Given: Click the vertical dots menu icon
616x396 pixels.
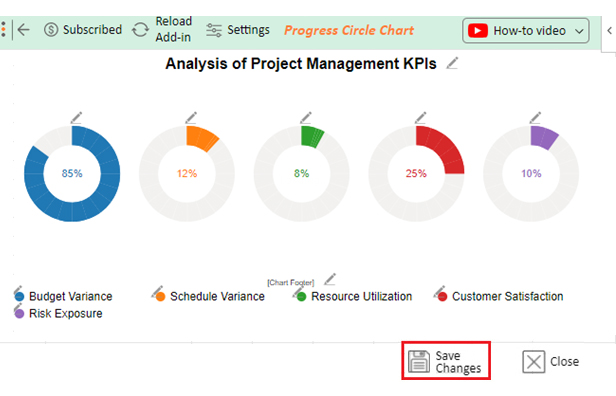Looking at the screenshot, I should click(3, 30).
